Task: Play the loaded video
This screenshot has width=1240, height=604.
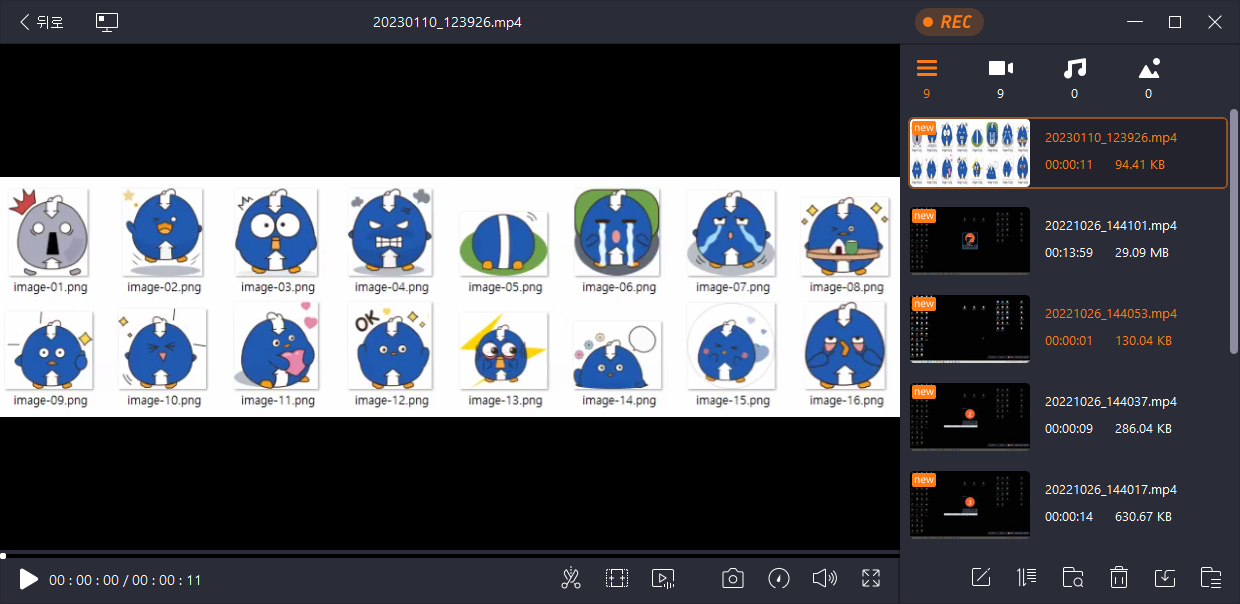Action: click(x=29, y=579)
